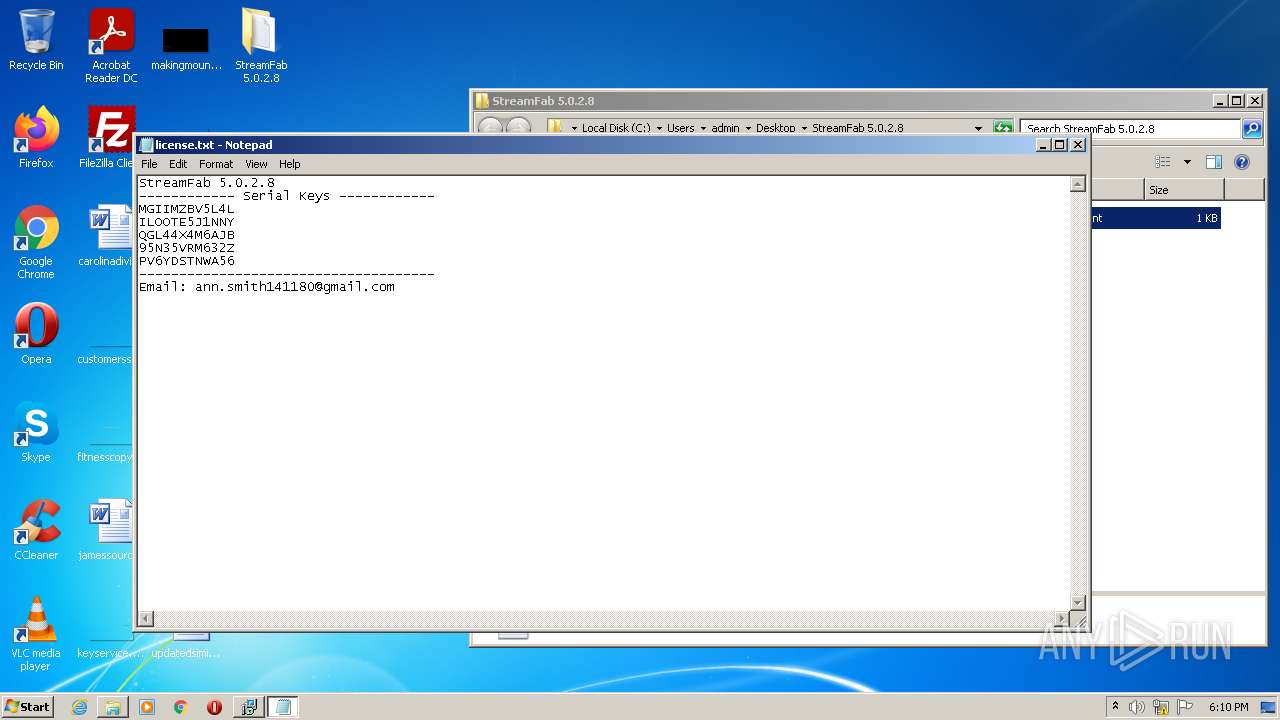This screenshot has height=720, width=1280.
Task: Expand the admin breadcrumb arrow
Action: [x=748, y=128]
